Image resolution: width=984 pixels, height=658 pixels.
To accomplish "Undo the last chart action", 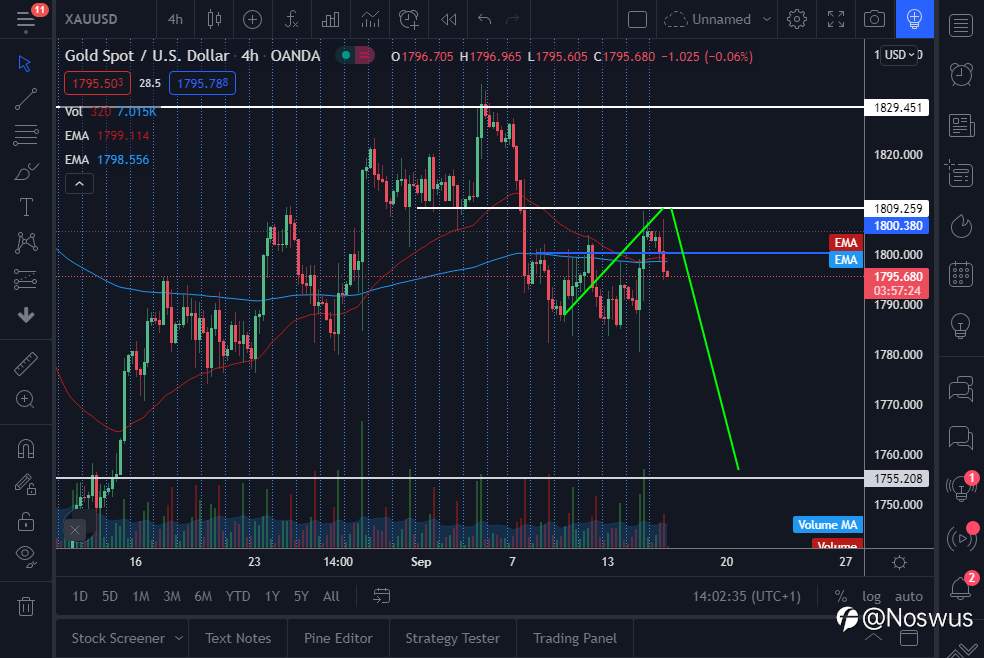I will tap(484, 19).
